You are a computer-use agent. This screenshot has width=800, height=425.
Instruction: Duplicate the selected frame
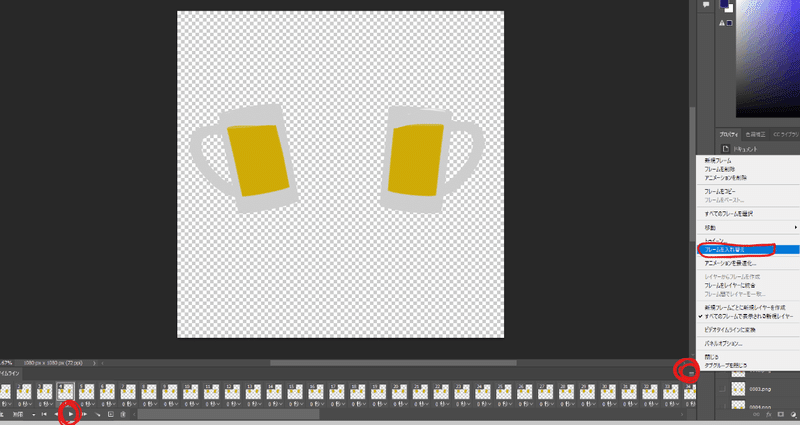pyautogui.click(x=111, y=414)
